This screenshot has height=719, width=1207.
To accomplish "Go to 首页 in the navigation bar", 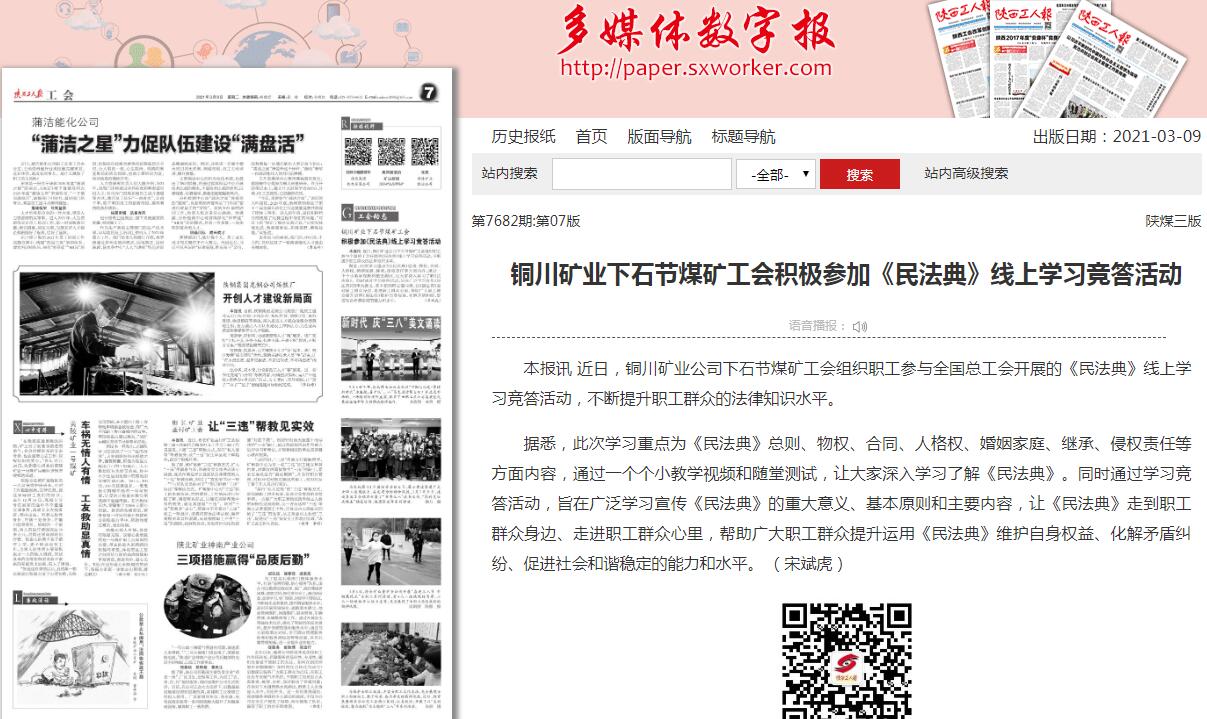I will (x=591, y=137).
